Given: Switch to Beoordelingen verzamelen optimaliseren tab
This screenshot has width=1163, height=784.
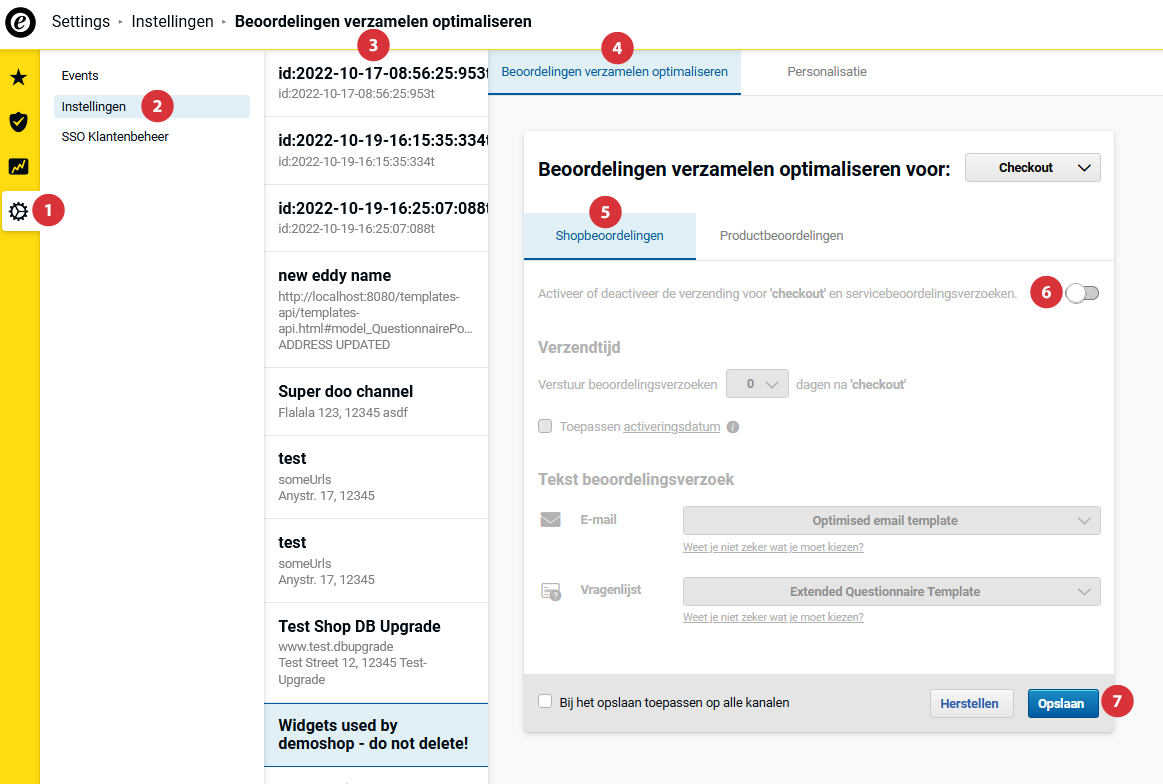Looking at the screenshot, I should (x=614, y=72).
